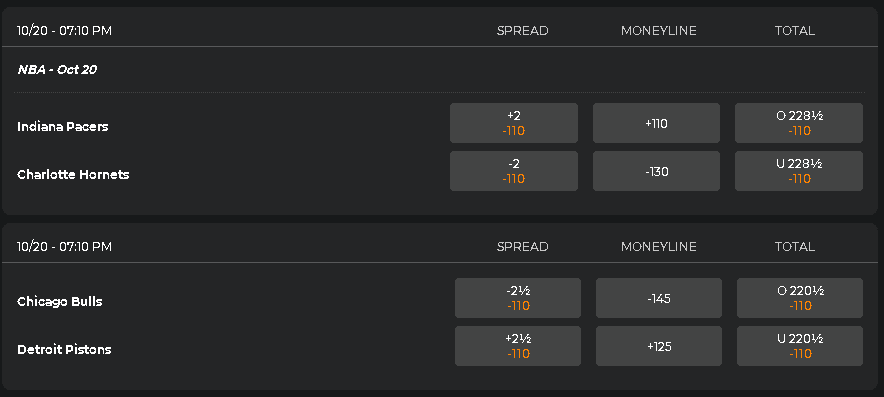Choose Under 228½ total for Hornets game
Image resolution: width=884 pixels, height=397 pixels.
(x=799, y=171)
